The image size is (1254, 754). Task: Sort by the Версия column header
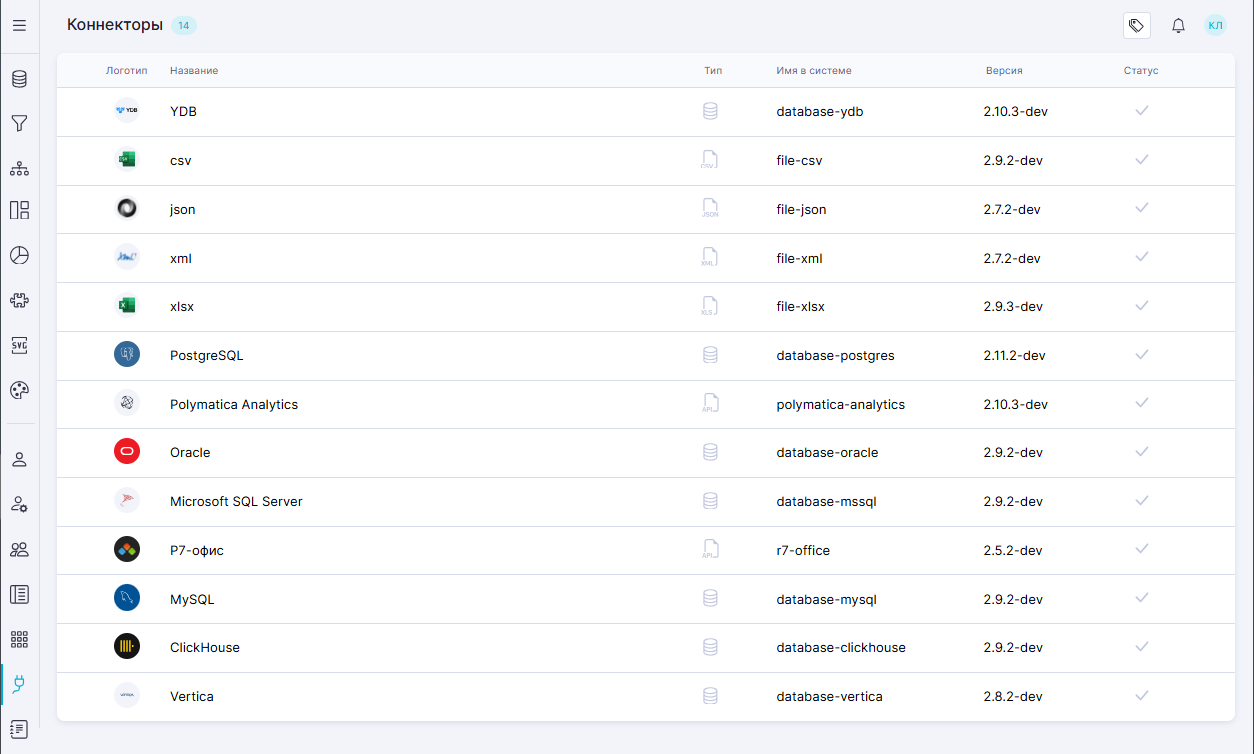[x=1004, y=71]
